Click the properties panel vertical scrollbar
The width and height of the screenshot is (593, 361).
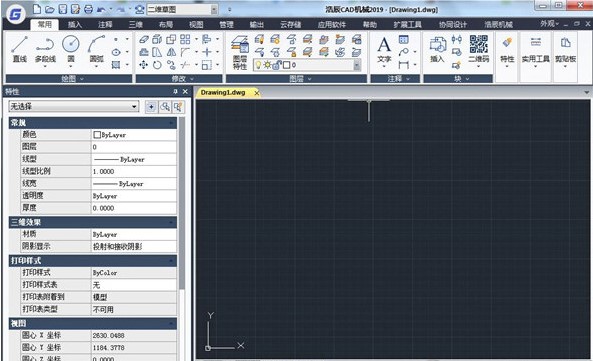[182, 204]
